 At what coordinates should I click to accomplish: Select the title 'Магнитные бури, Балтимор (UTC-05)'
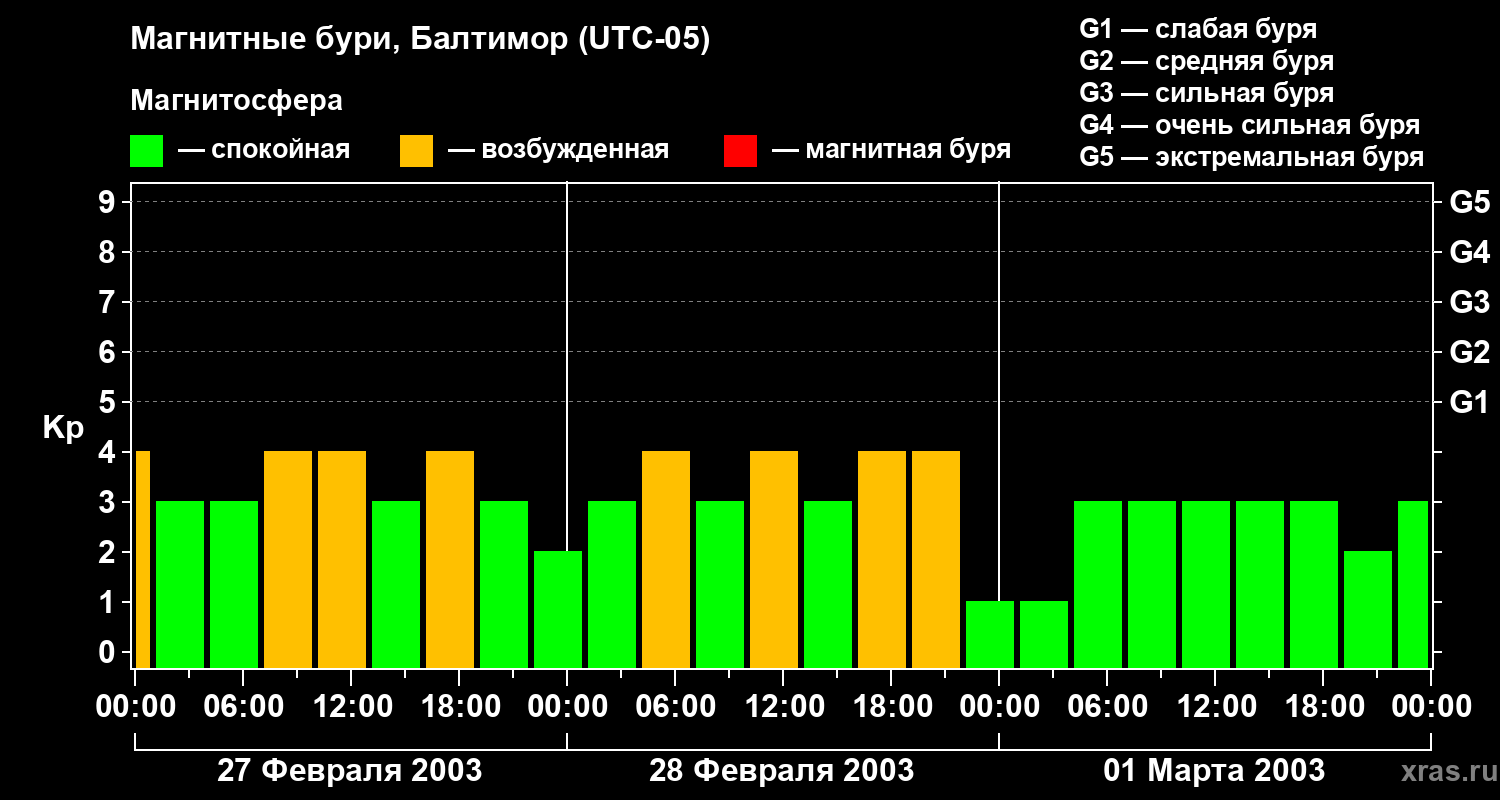420,41
